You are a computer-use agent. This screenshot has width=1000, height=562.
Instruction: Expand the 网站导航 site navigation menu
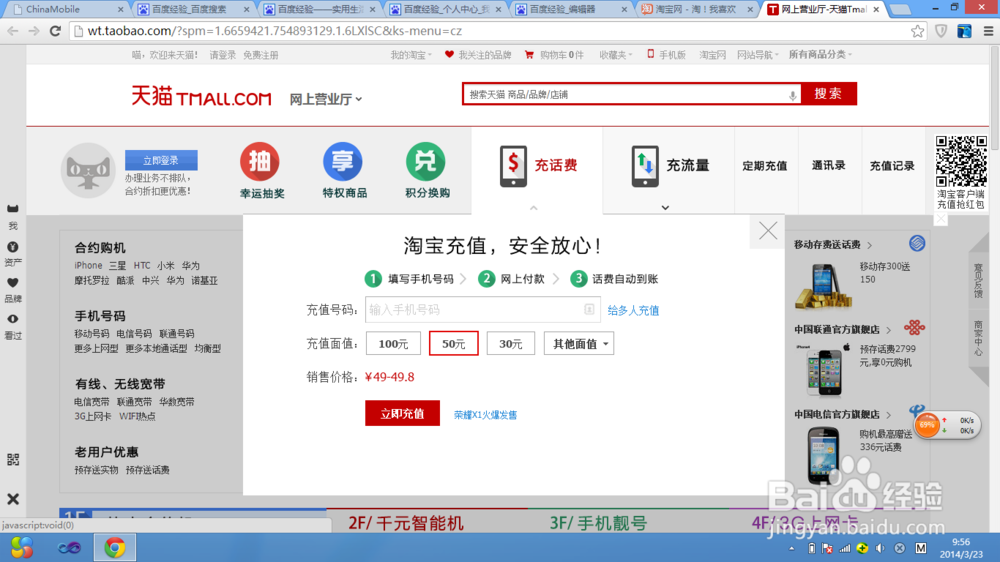[x=758, y=55]
